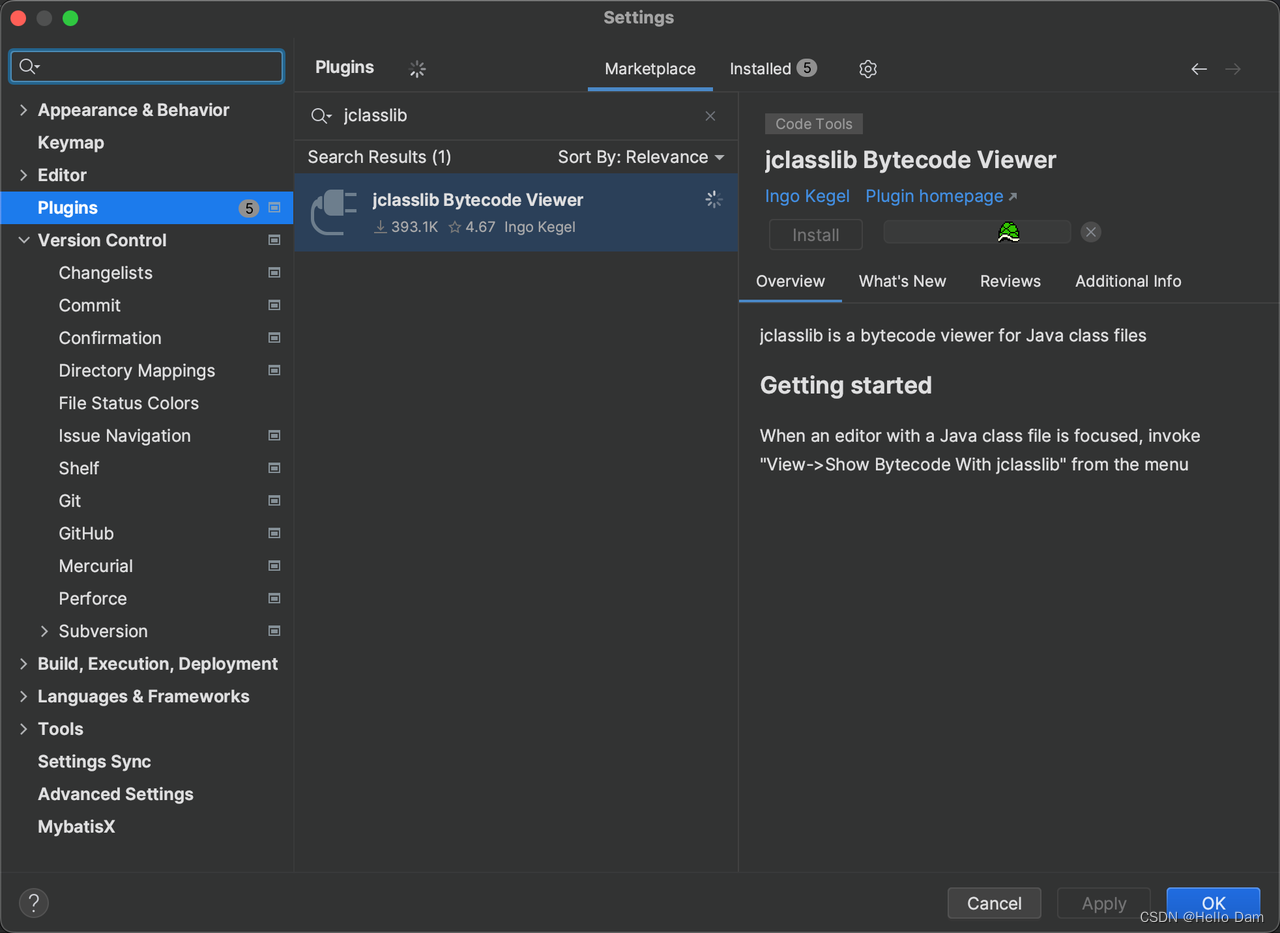Clear the jclasslib plugin search text
The width and height of the screenshot is (1280, 933).
pyautogui.click(x=710, y=116)
